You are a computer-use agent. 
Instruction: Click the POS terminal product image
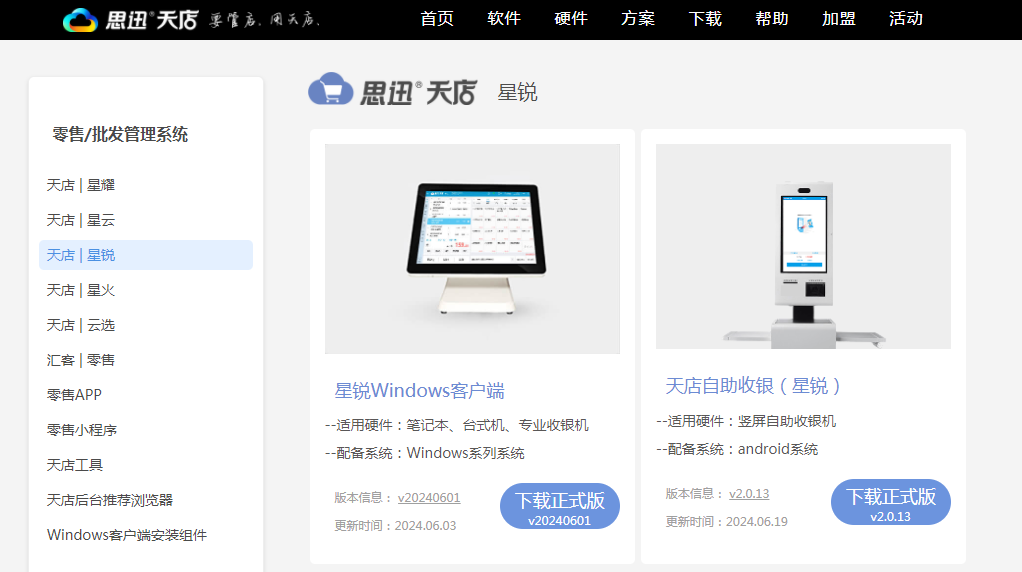pyautogui.click(x=473, y=249)
